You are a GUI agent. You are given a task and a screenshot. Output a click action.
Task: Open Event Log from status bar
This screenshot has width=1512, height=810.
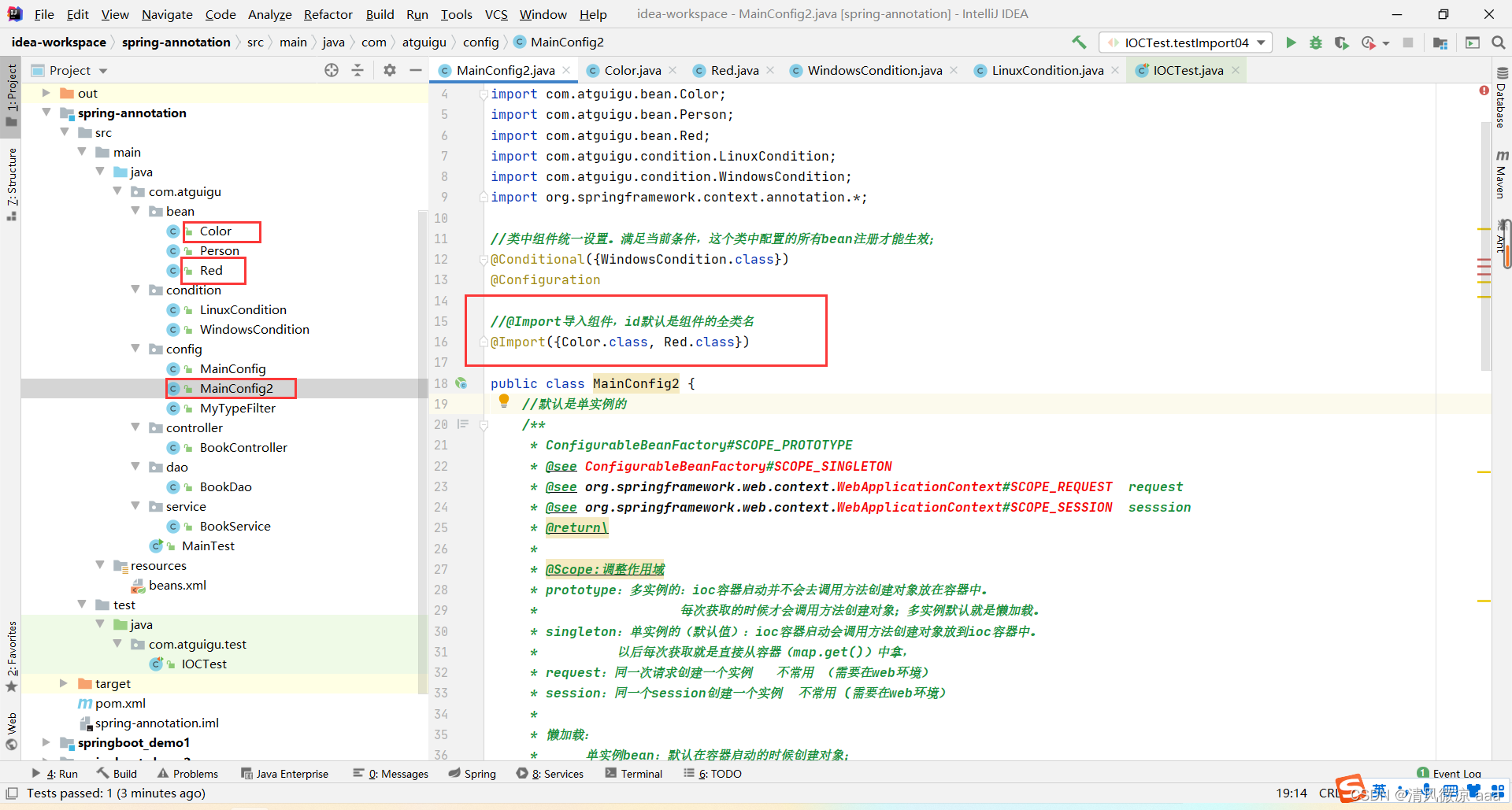[x=1449, y=773]
